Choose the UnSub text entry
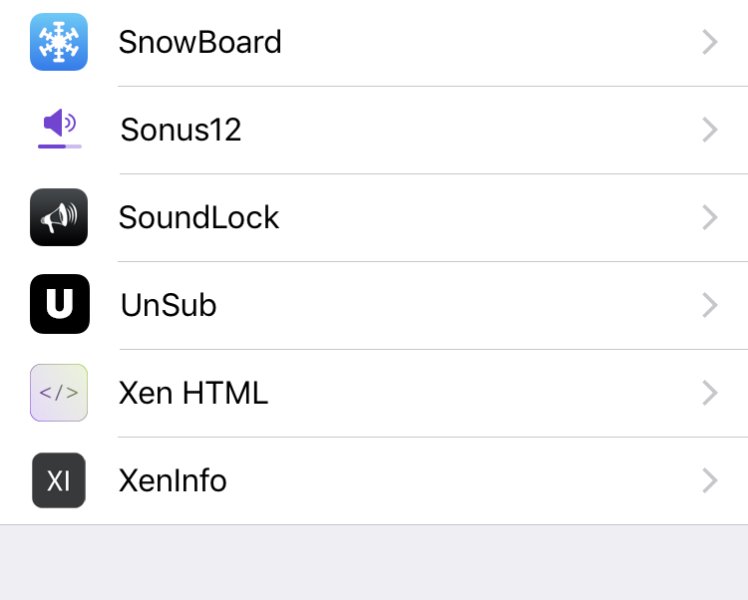This screenshot has height=600, width=748. 168,305
